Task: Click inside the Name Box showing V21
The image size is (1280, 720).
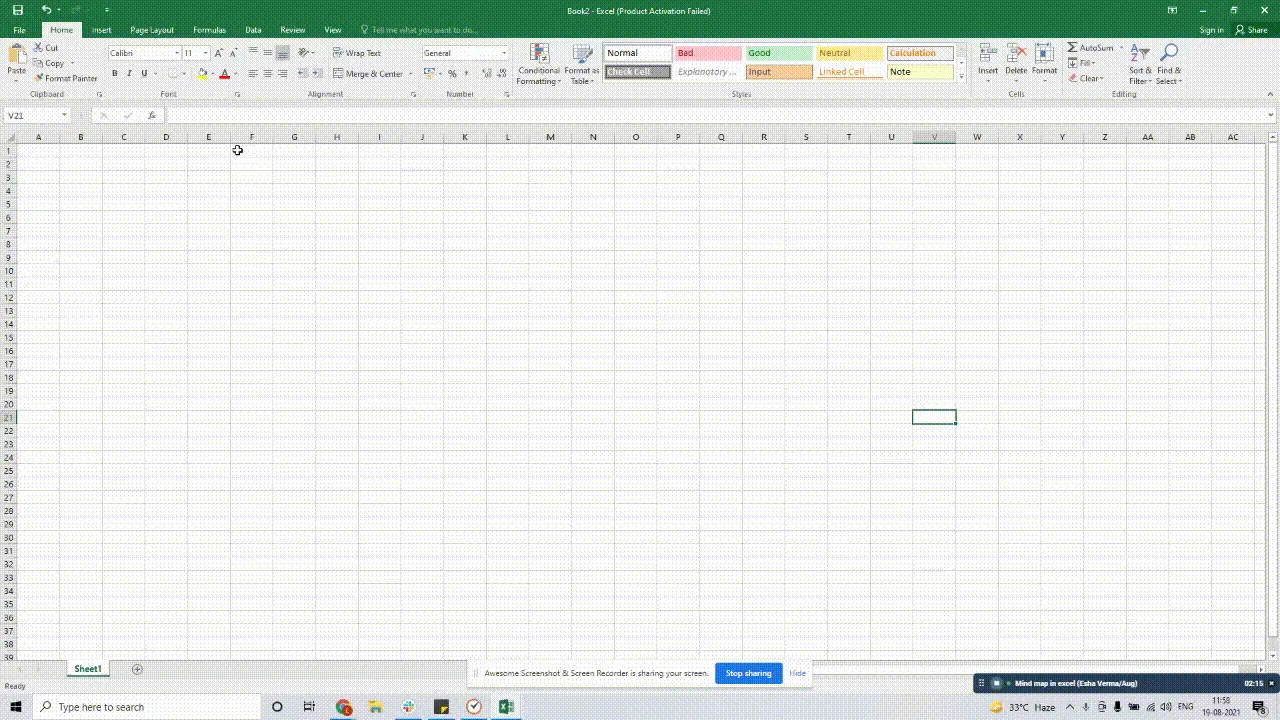Action: tap(32, 115)
